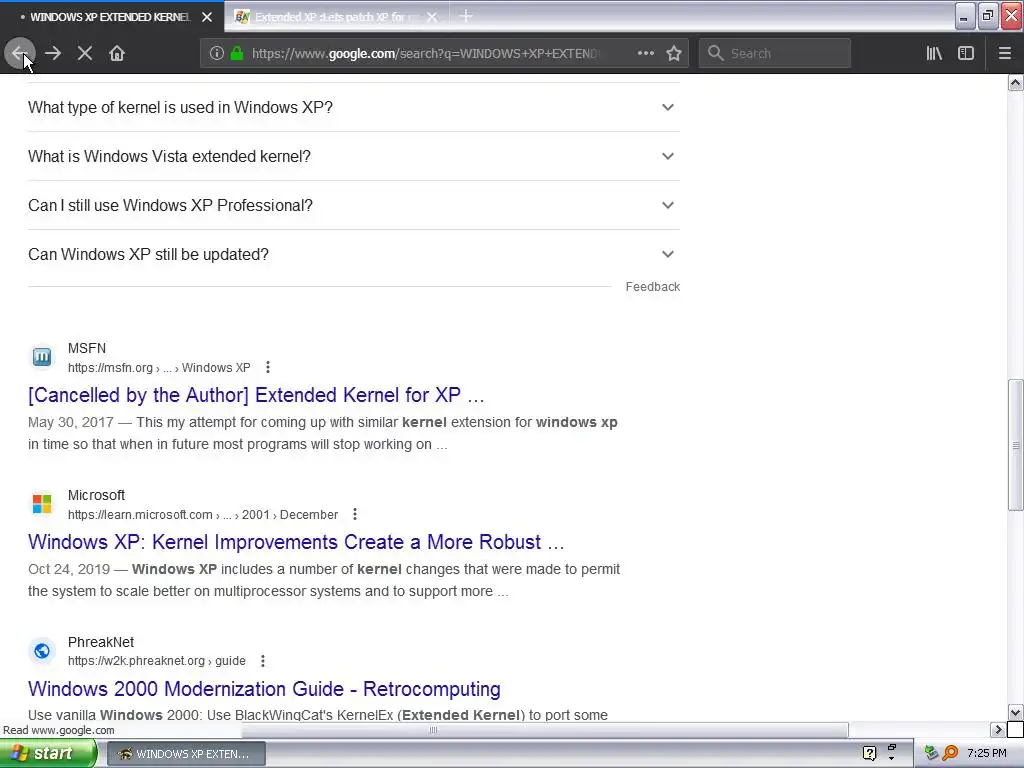The height and width of the screenshot is (768, 1024).
Task: Click the green padlock security icon
Action: point(237,53)
